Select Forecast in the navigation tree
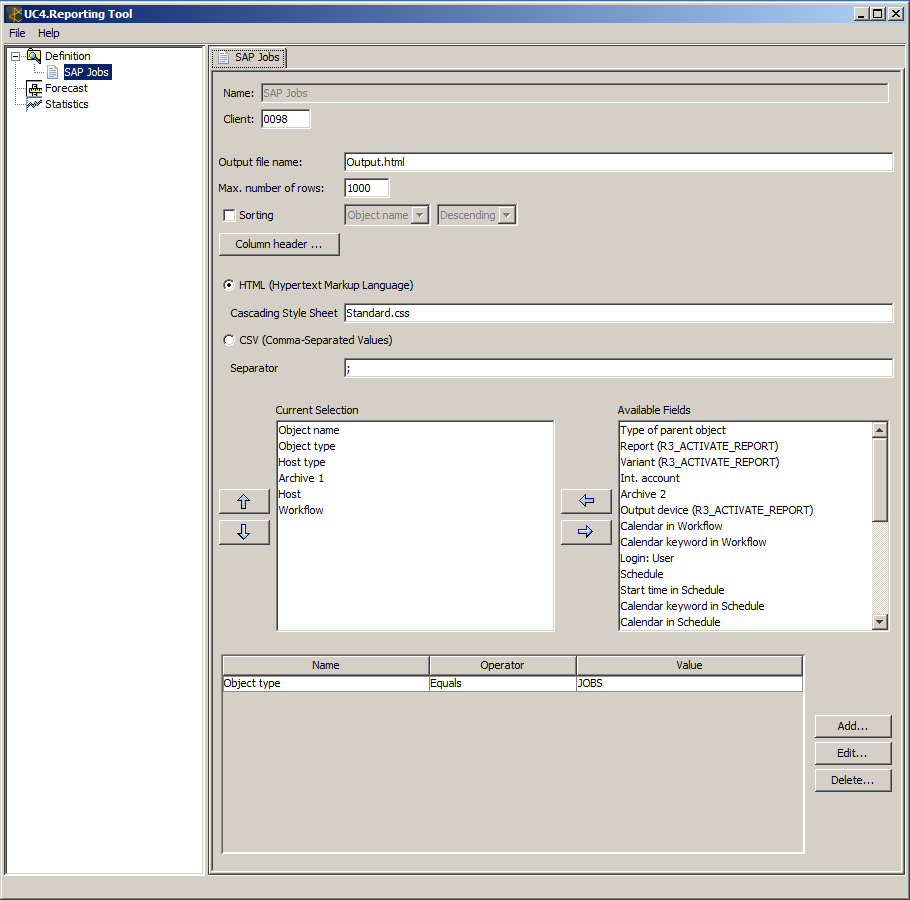The image size is (910, 900). tap(66, 88)
